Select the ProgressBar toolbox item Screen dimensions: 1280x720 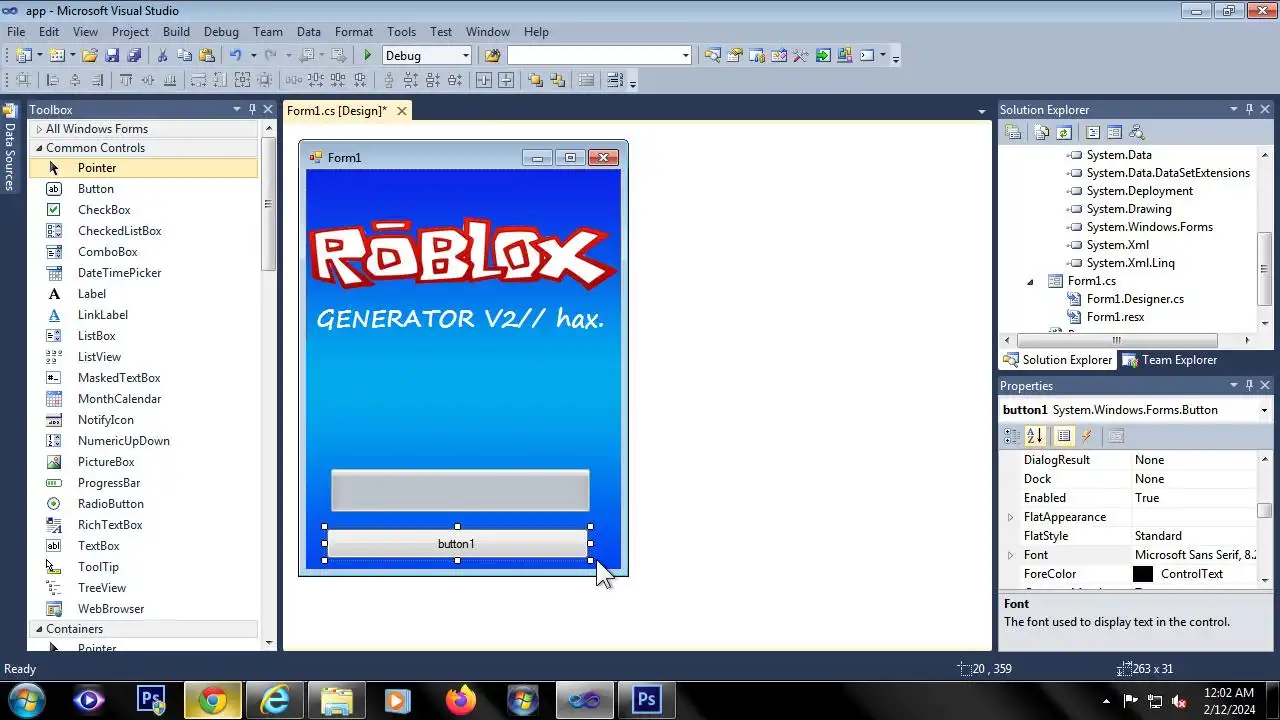click(x=109, y=483)
